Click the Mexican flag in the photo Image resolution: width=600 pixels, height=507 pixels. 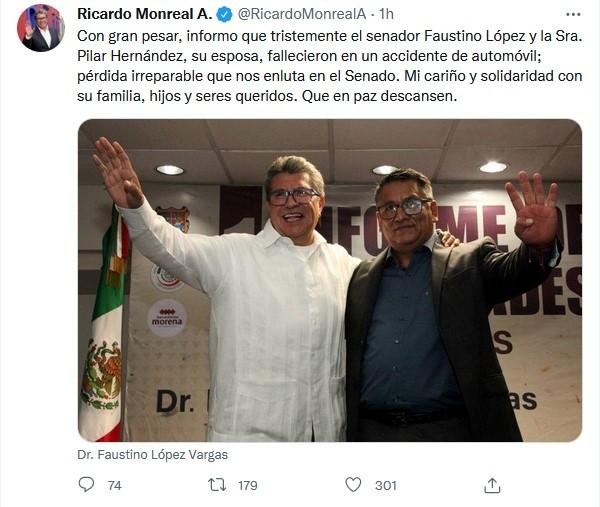click(x=103, y=330)
